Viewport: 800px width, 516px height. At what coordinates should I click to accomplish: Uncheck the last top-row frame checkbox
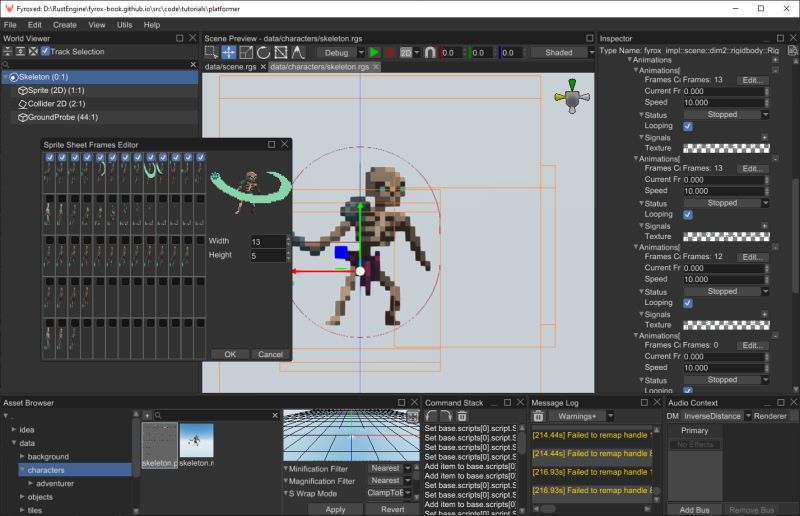pyautogui.click(x=201, y=157)
